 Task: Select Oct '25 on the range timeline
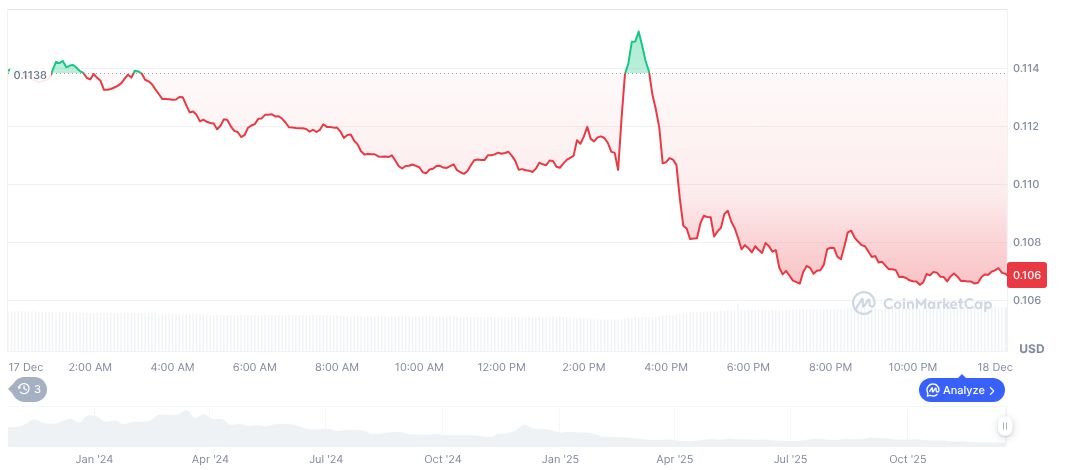(x=908, y=459)
